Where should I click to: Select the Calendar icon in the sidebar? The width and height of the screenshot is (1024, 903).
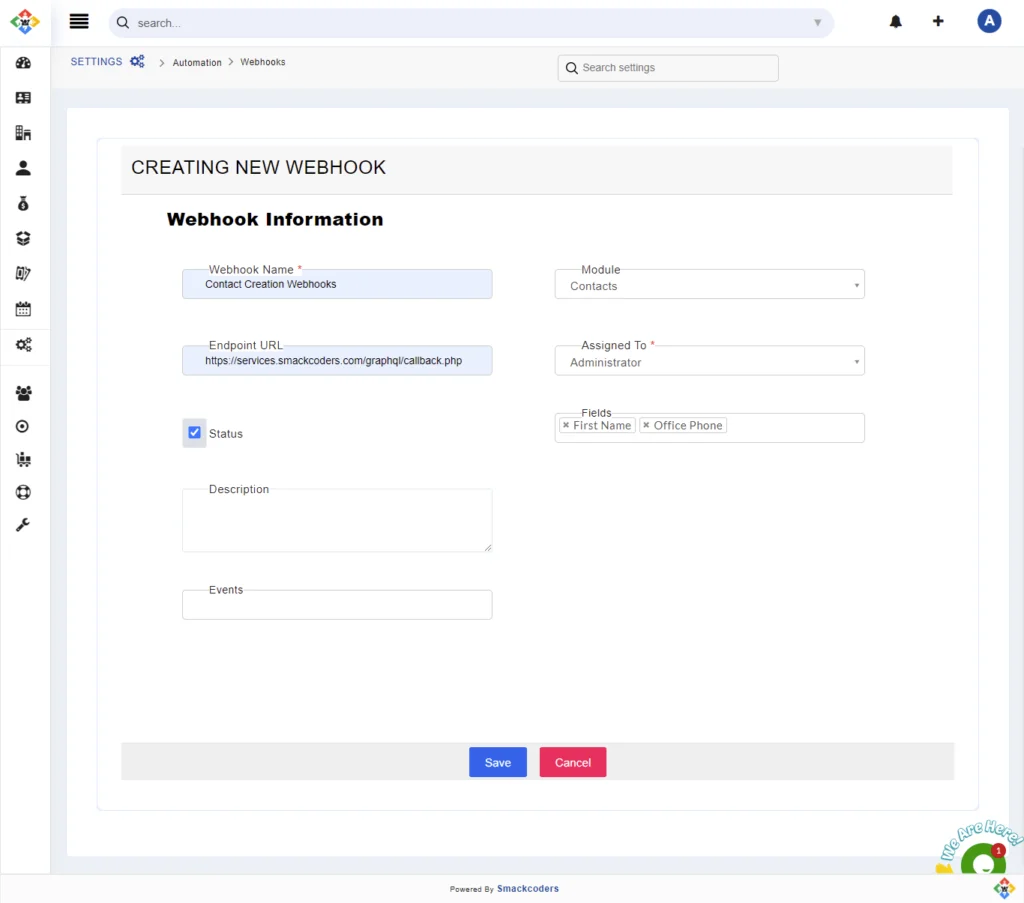(24, 308)
